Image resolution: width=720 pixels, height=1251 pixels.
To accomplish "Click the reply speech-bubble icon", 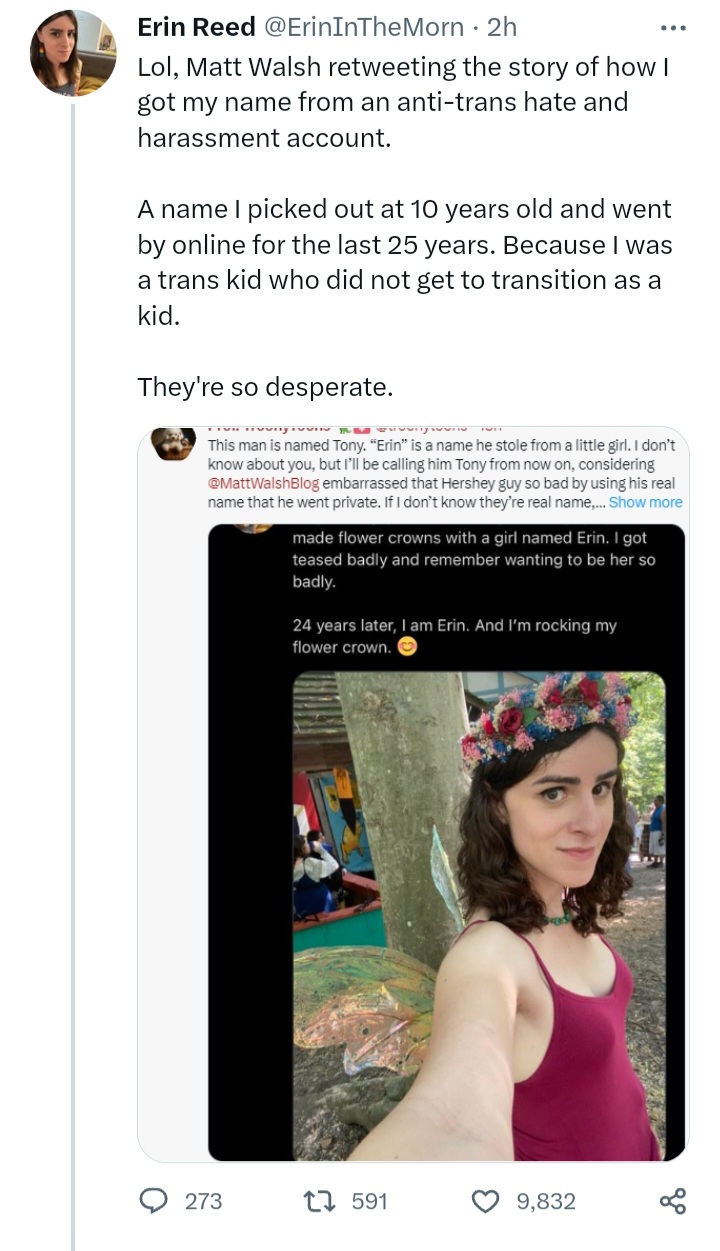I will click(155, 1200).
